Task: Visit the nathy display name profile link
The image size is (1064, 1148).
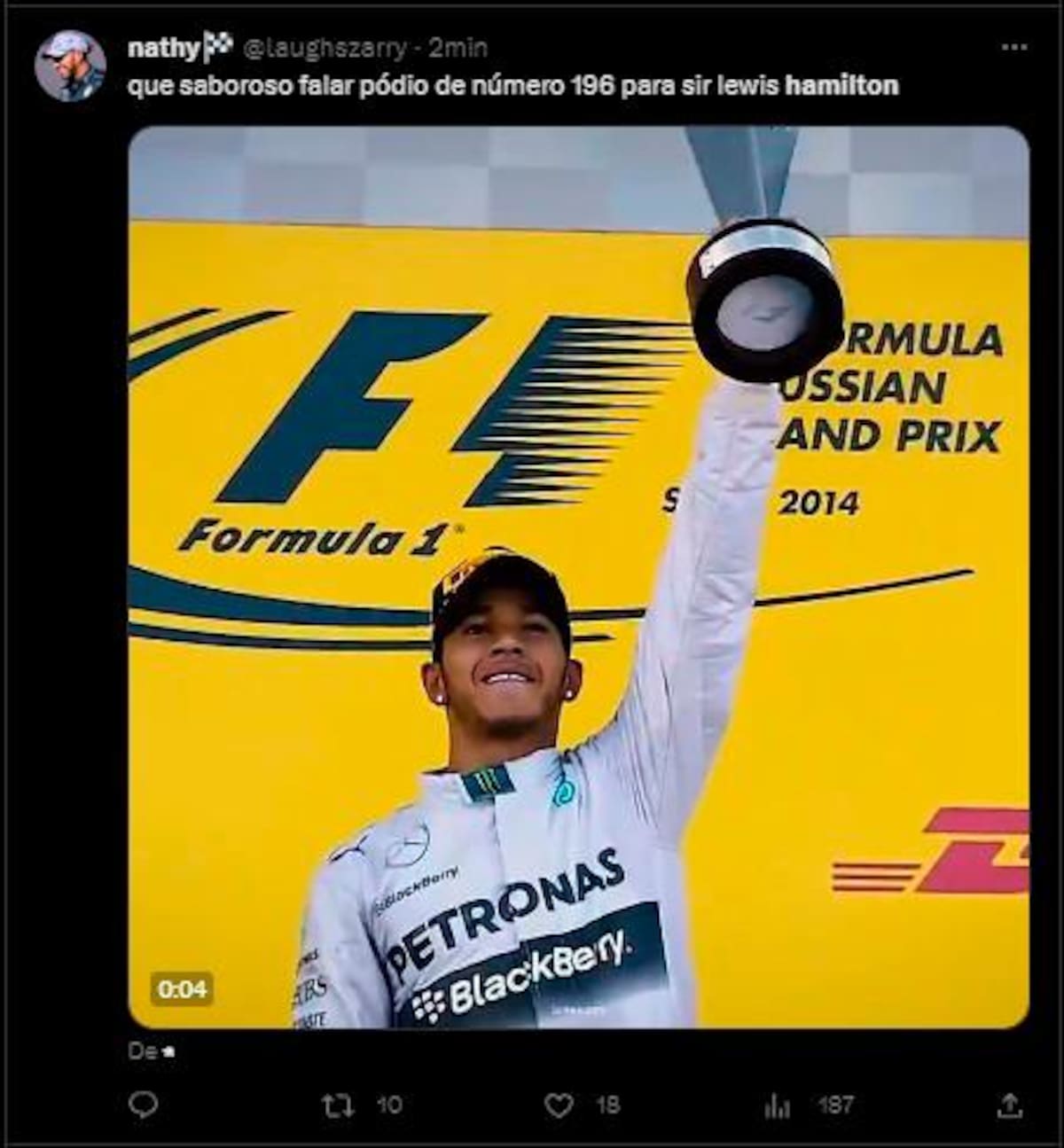Action: pyautogui.click(x=165, y=48)
